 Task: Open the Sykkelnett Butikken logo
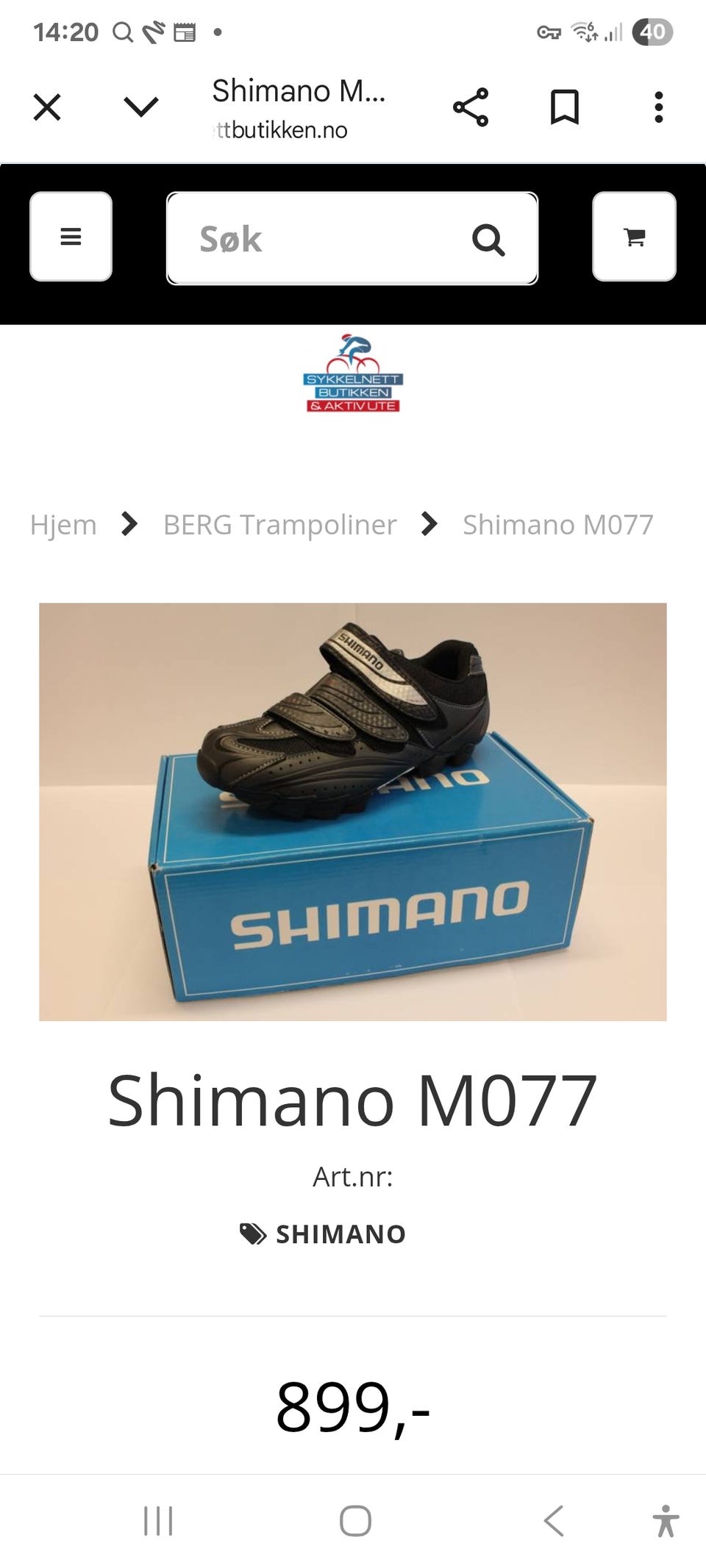click(x=353, y=373)
